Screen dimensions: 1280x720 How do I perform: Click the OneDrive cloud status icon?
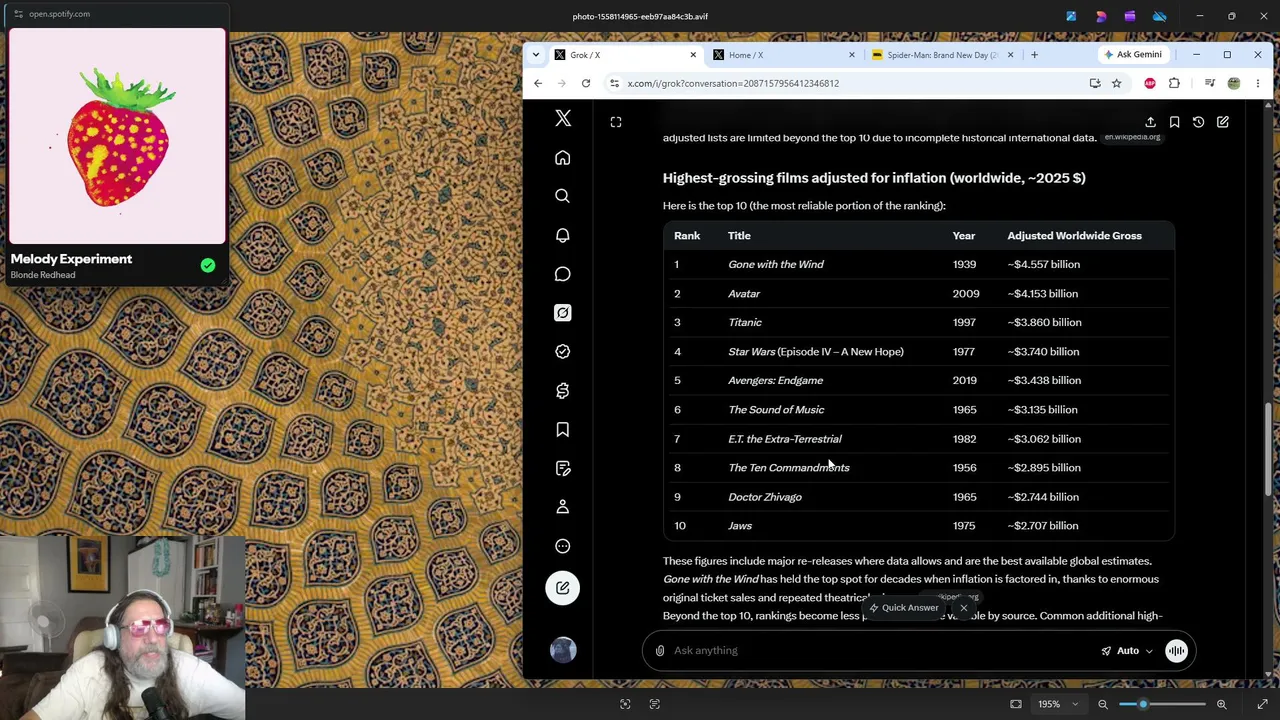[1160, 16]
